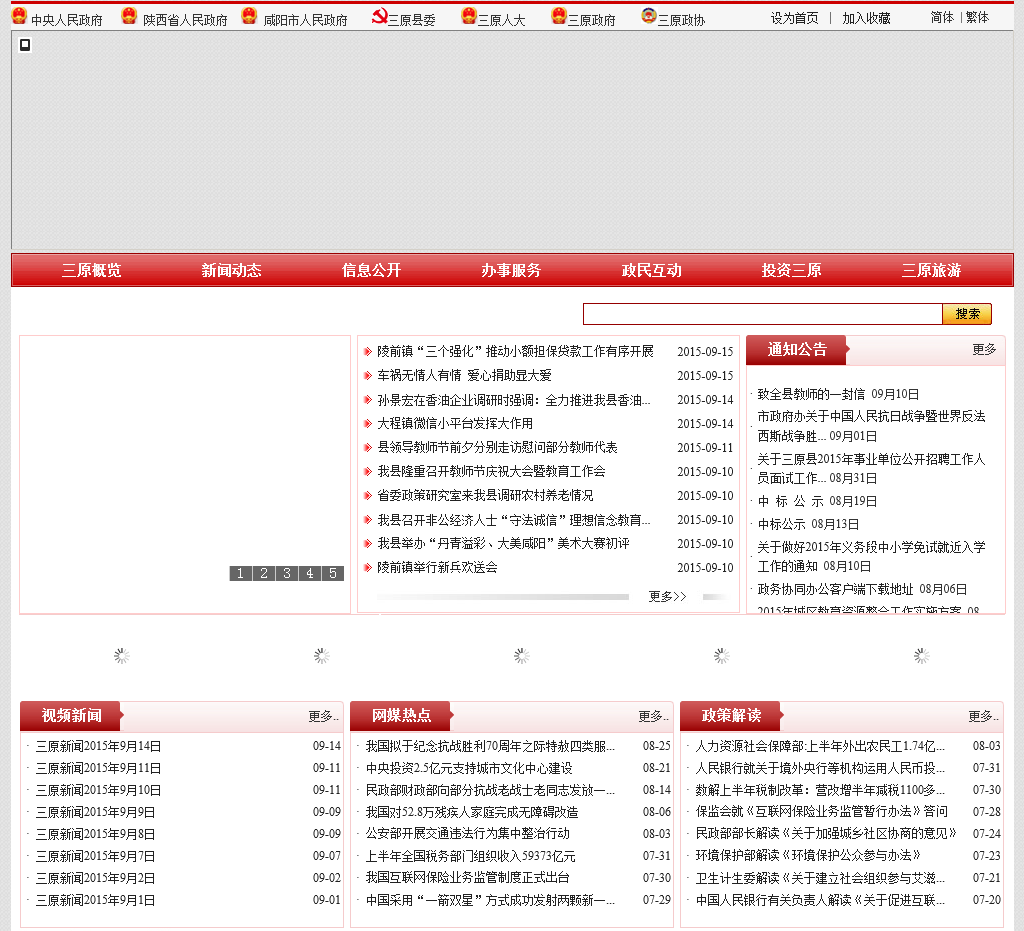
Task: Open the 三原概览 menu
Action: point(91,270)
